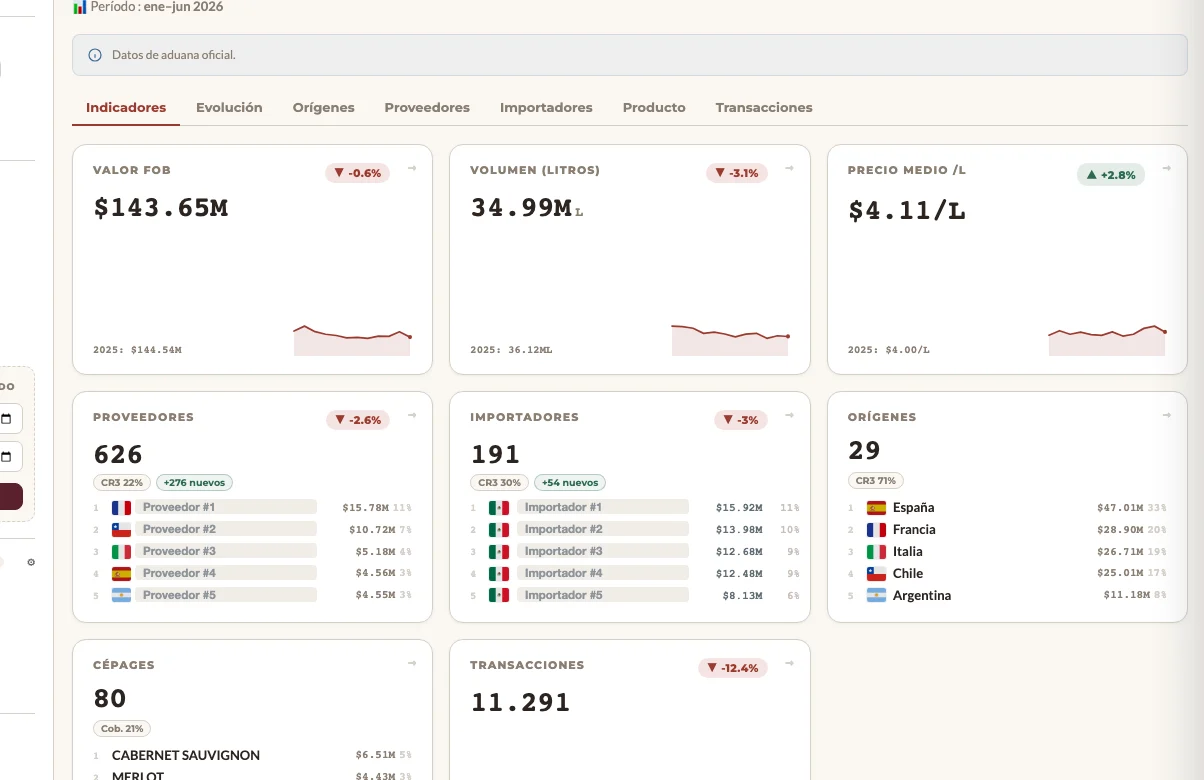1204x780 pixels.
Task: Go to the Producto tab
Action: 654,107
